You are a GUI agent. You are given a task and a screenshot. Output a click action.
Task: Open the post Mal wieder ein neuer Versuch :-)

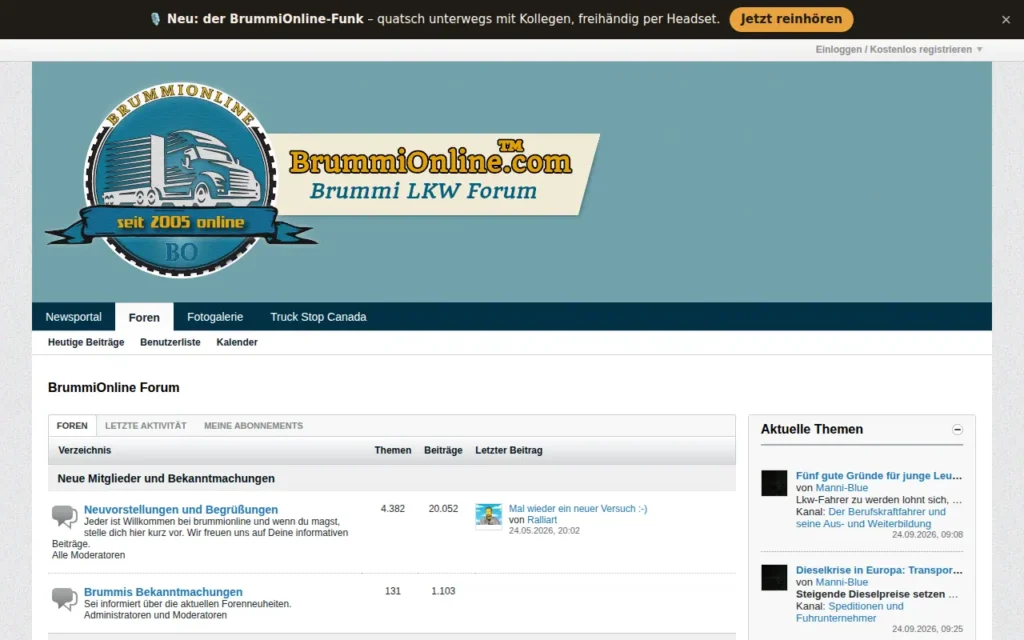point(578,509)
